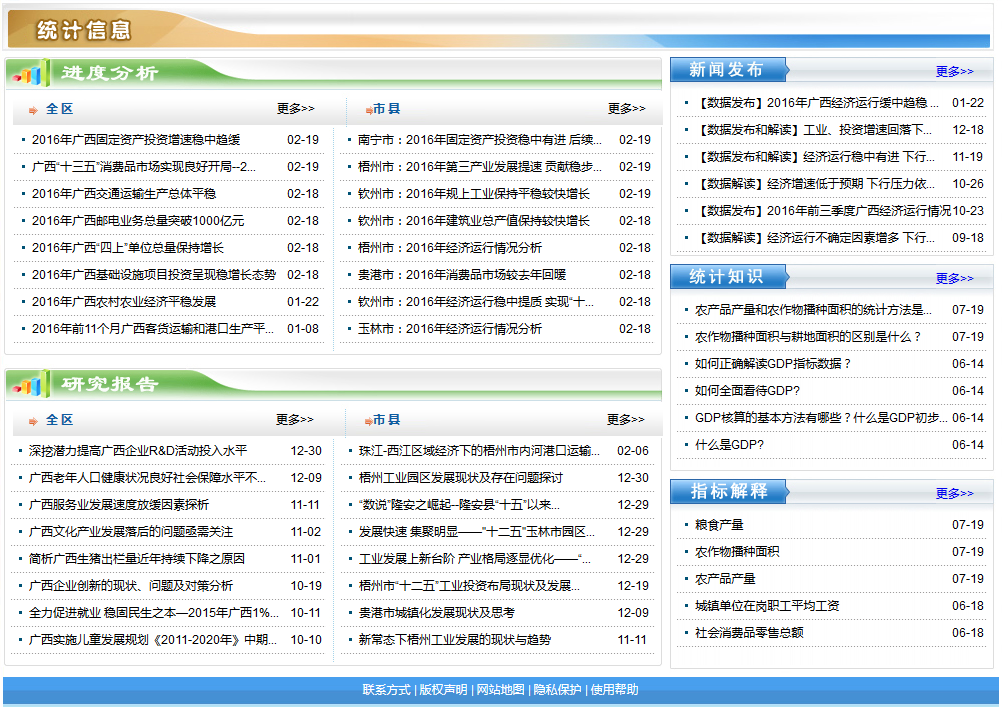Go to 联系方式 in the footer
Image resolution: width=1002 pixels, height=707 pixels.
387,690
